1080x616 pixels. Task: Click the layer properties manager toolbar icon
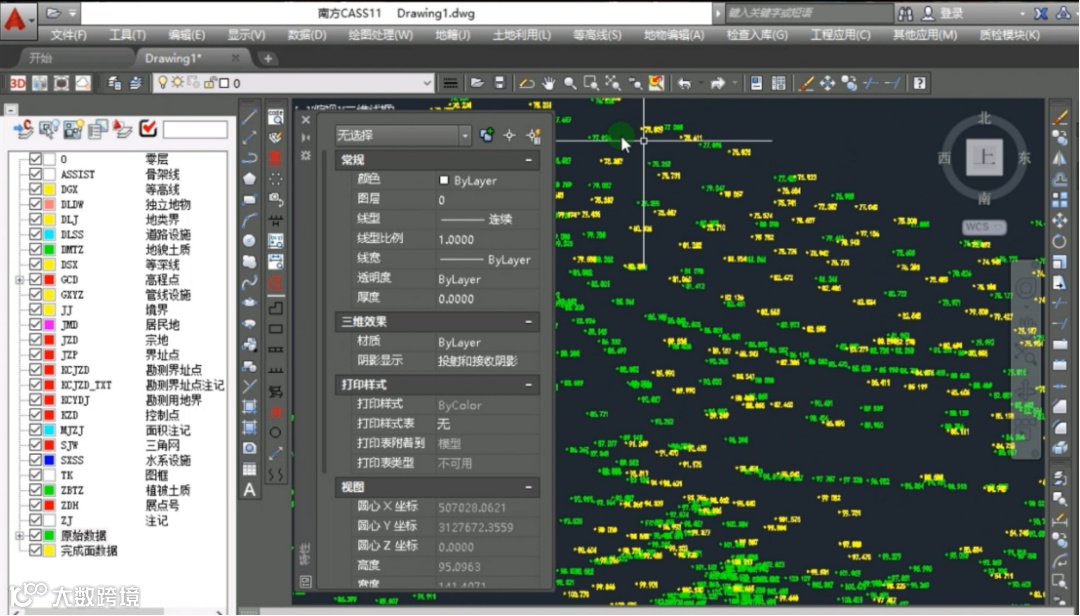click(x=114, y=83)
